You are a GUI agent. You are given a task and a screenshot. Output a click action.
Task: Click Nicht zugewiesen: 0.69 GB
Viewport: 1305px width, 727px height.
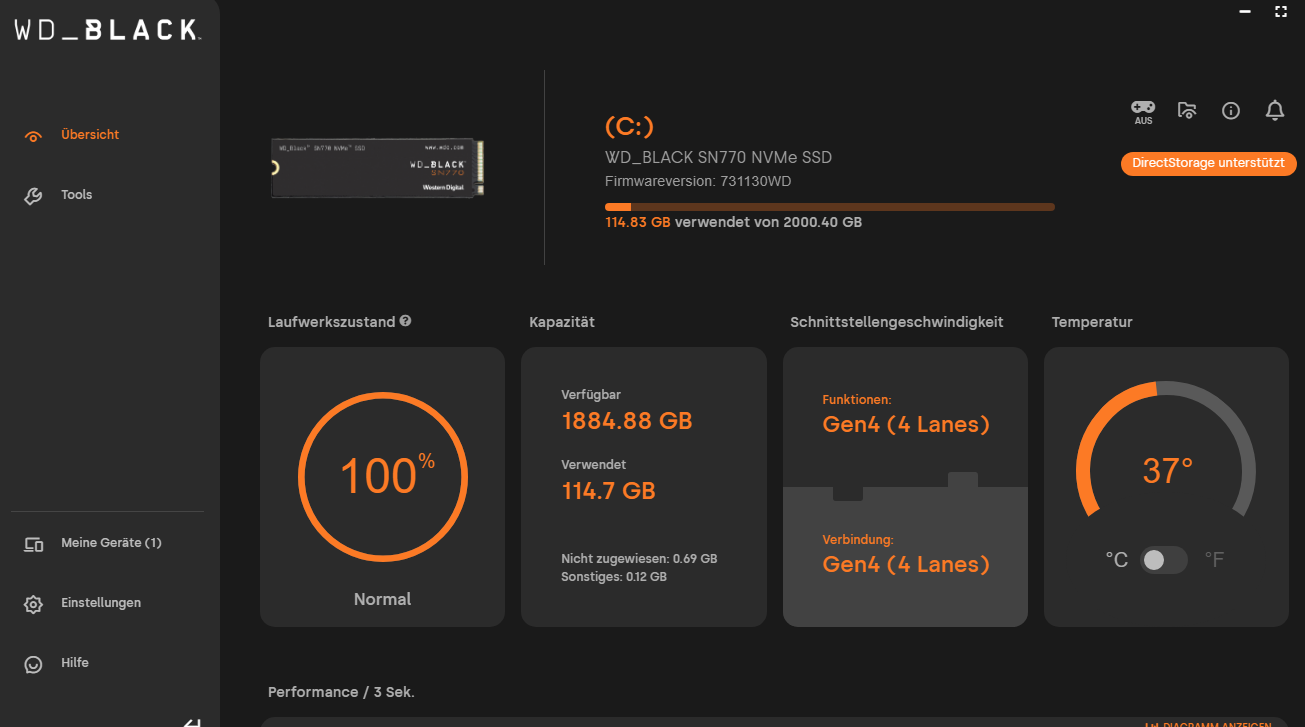(639, 559)
